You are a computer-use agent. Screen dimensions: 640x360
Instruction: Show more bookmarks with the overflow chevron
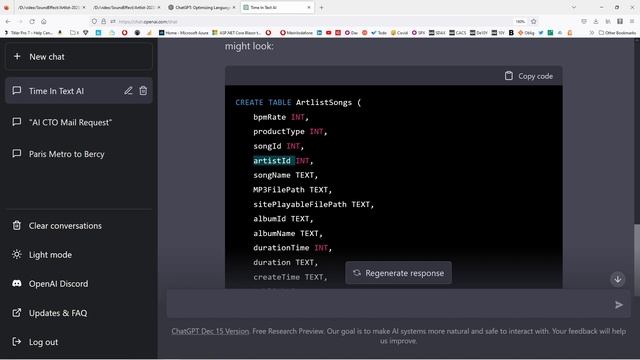coord(591,33)
